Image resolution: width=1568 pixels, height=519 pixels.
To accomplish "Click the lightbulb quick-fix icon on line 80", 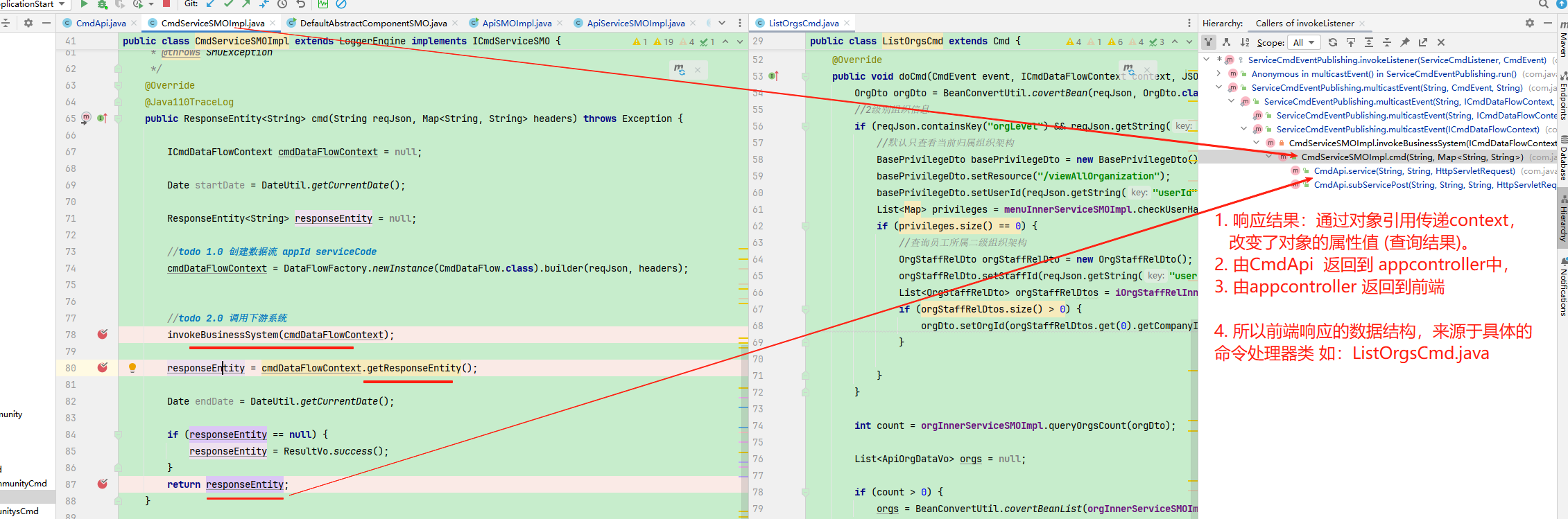I will 132,368.
